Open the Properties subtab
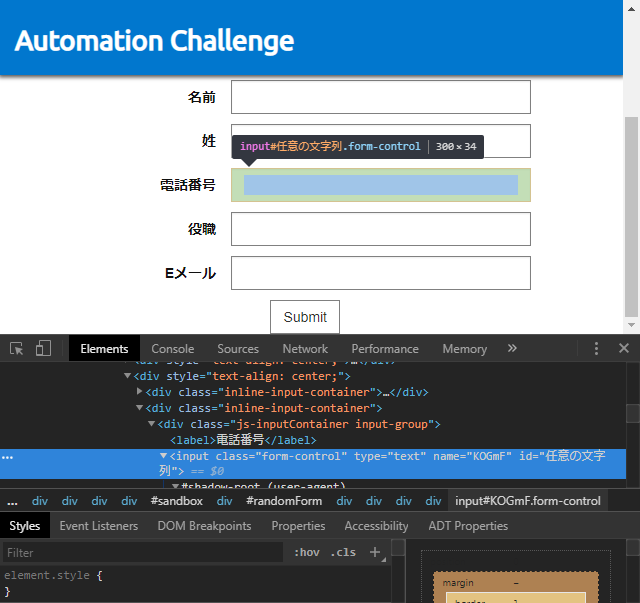This screenshot has height=603, width=640. click(298, 525)
